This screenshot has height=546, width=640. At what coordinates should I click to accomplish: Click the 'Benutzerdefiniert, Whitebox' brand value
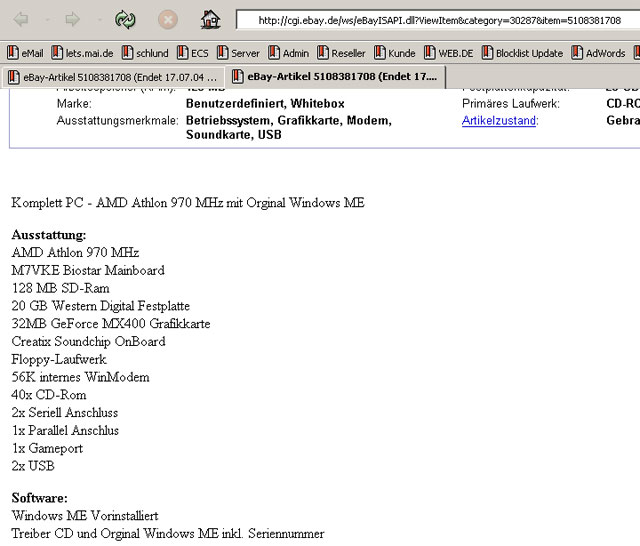[265, 104]
